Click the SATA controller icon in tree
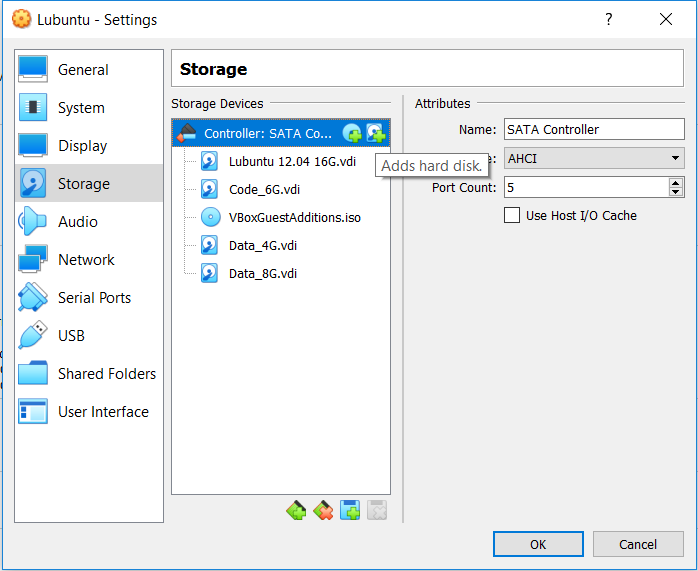The width and height of the screenshot is (698, 571). point(187,133)
